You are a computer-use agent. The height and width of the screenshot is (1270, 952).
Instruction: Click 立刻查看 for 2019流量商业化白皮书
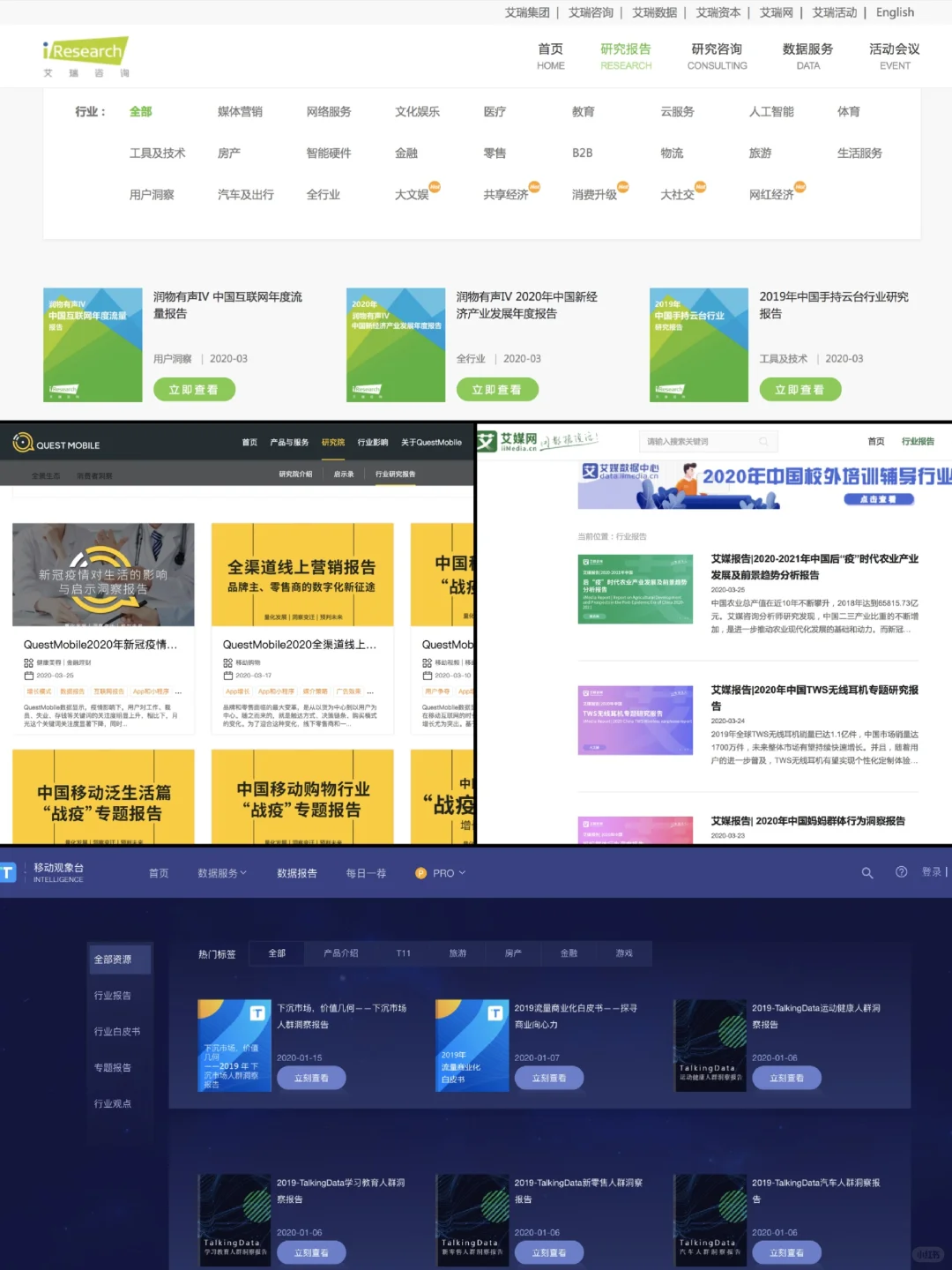pos(548,1078)
